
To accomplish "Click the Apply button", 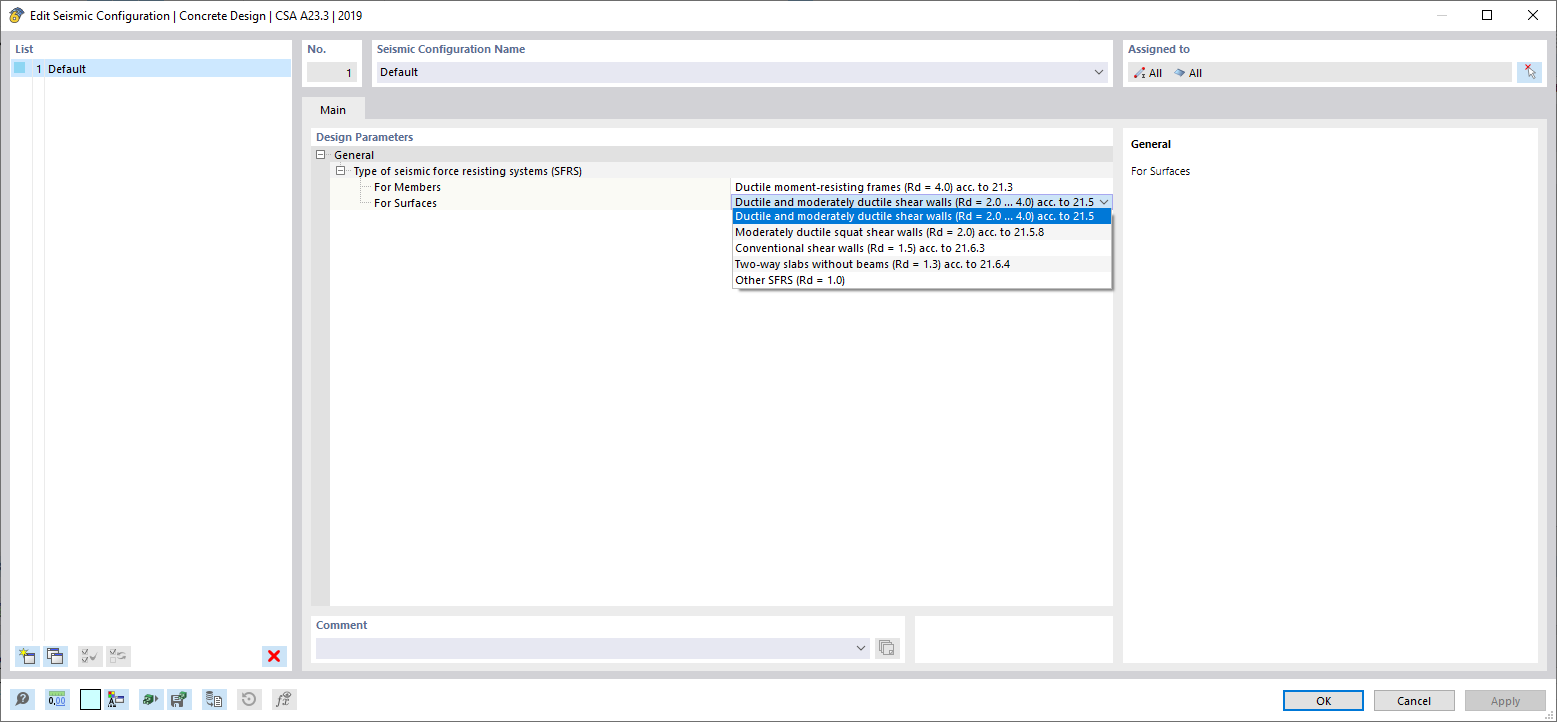I will click(x=1505, y=701).
